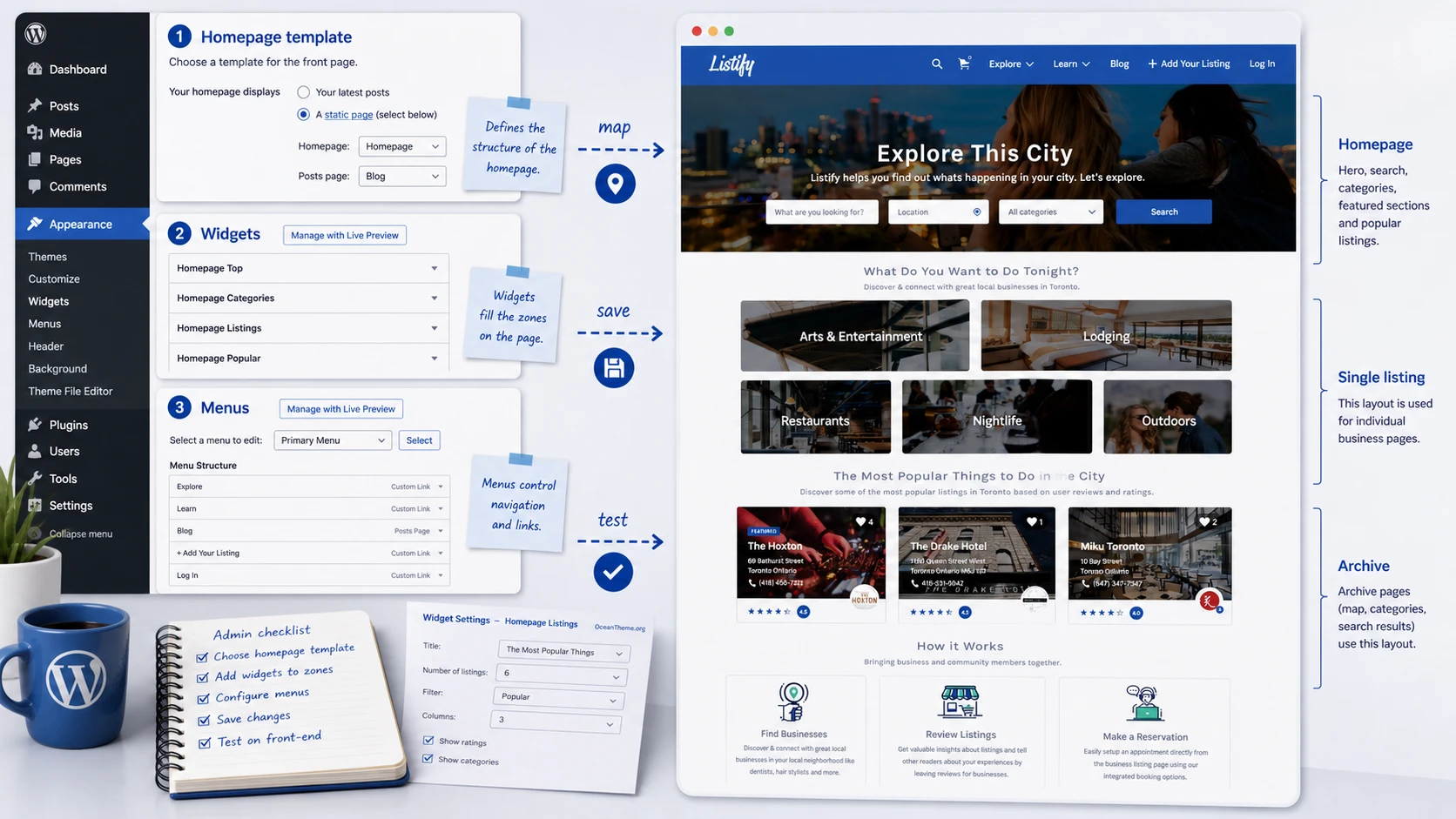Click the Comments bubble icon
Image resolution: width=1456 pixels, height=819 pixels.
coord(35,186)
